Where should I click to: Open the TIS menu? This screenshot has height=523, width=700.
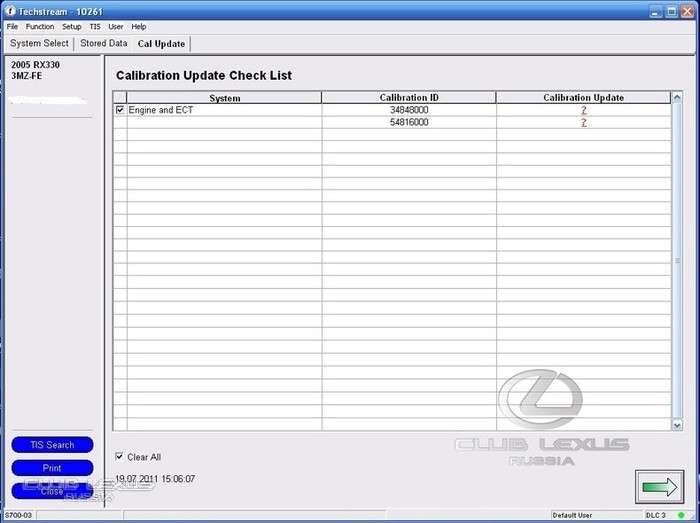pyautogui.click(x=95, y=27)
